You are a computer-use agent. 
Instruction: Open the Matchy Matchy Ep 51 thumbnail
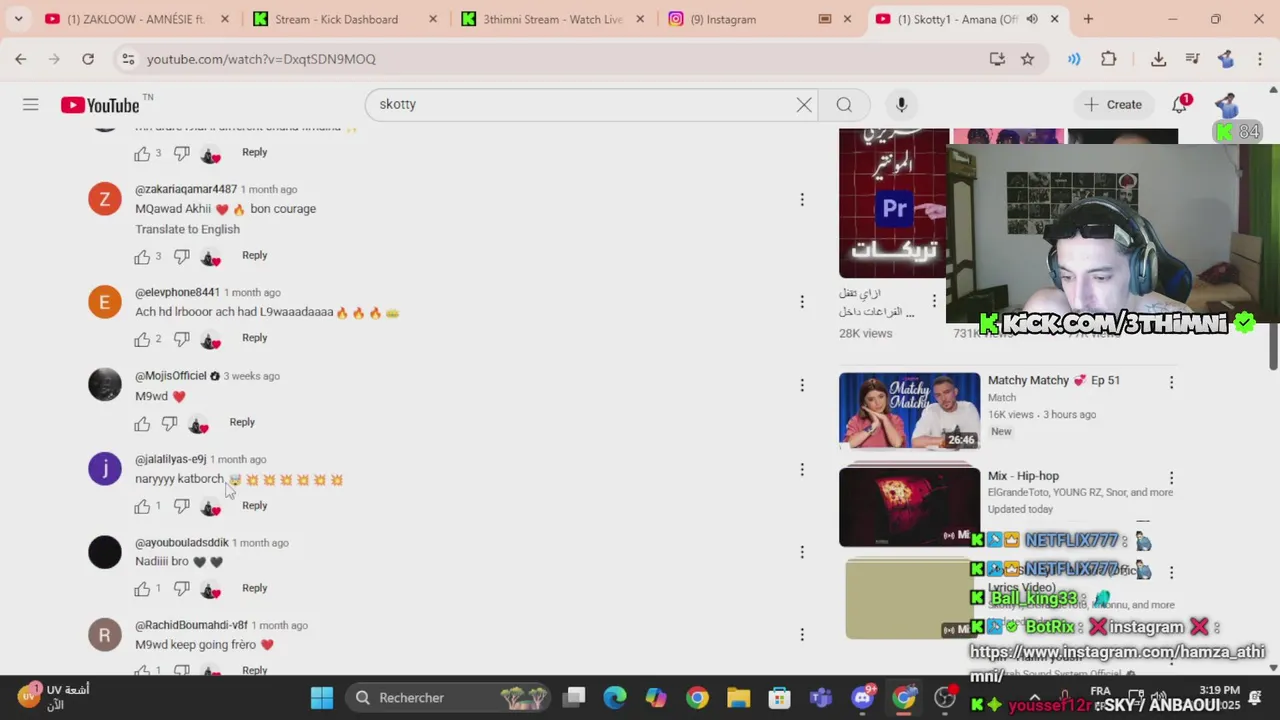pos(909,411)
